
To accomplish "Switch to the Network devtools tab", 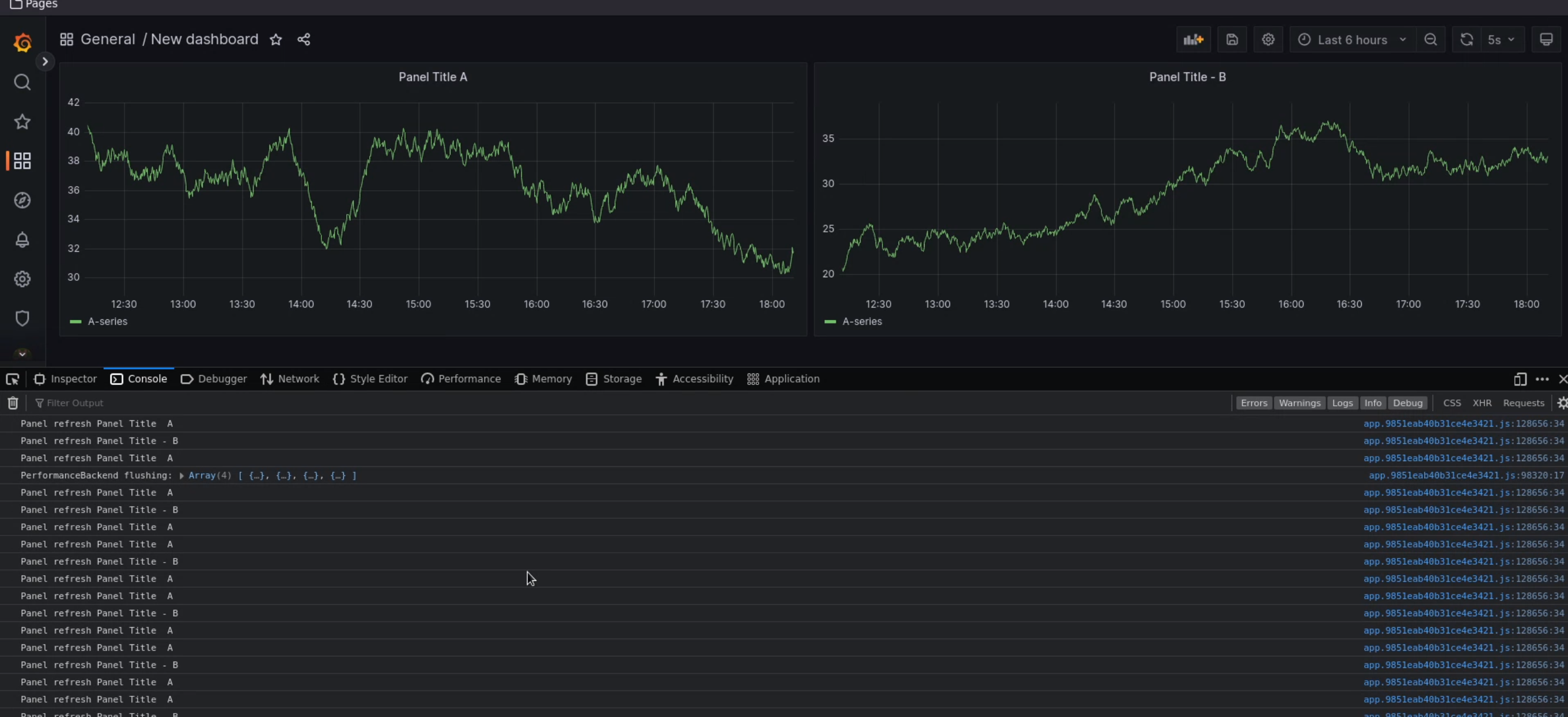I will tap(298, 378).
